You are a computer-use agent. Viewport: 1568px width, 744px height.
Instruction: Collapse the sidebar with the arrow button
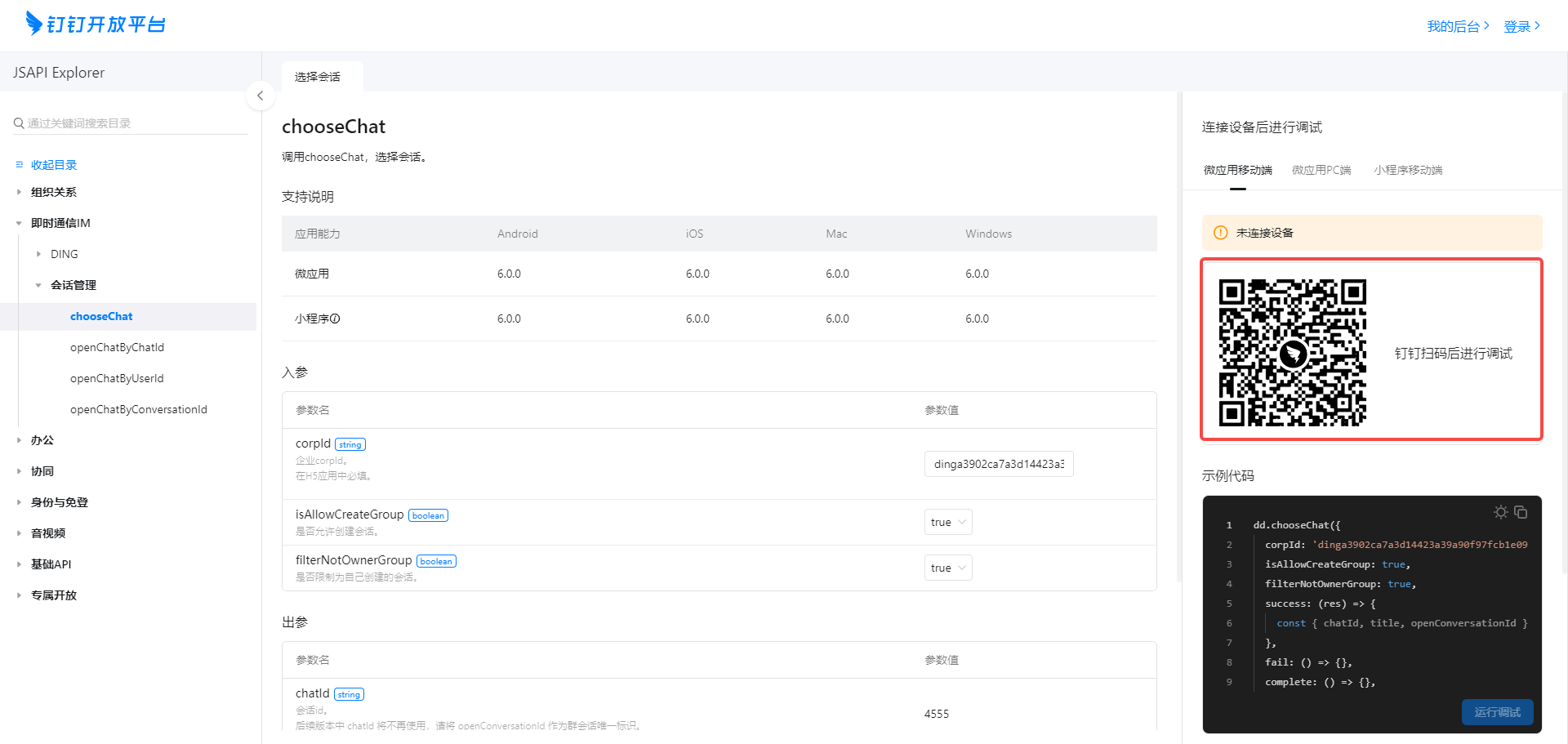[260, 96]
